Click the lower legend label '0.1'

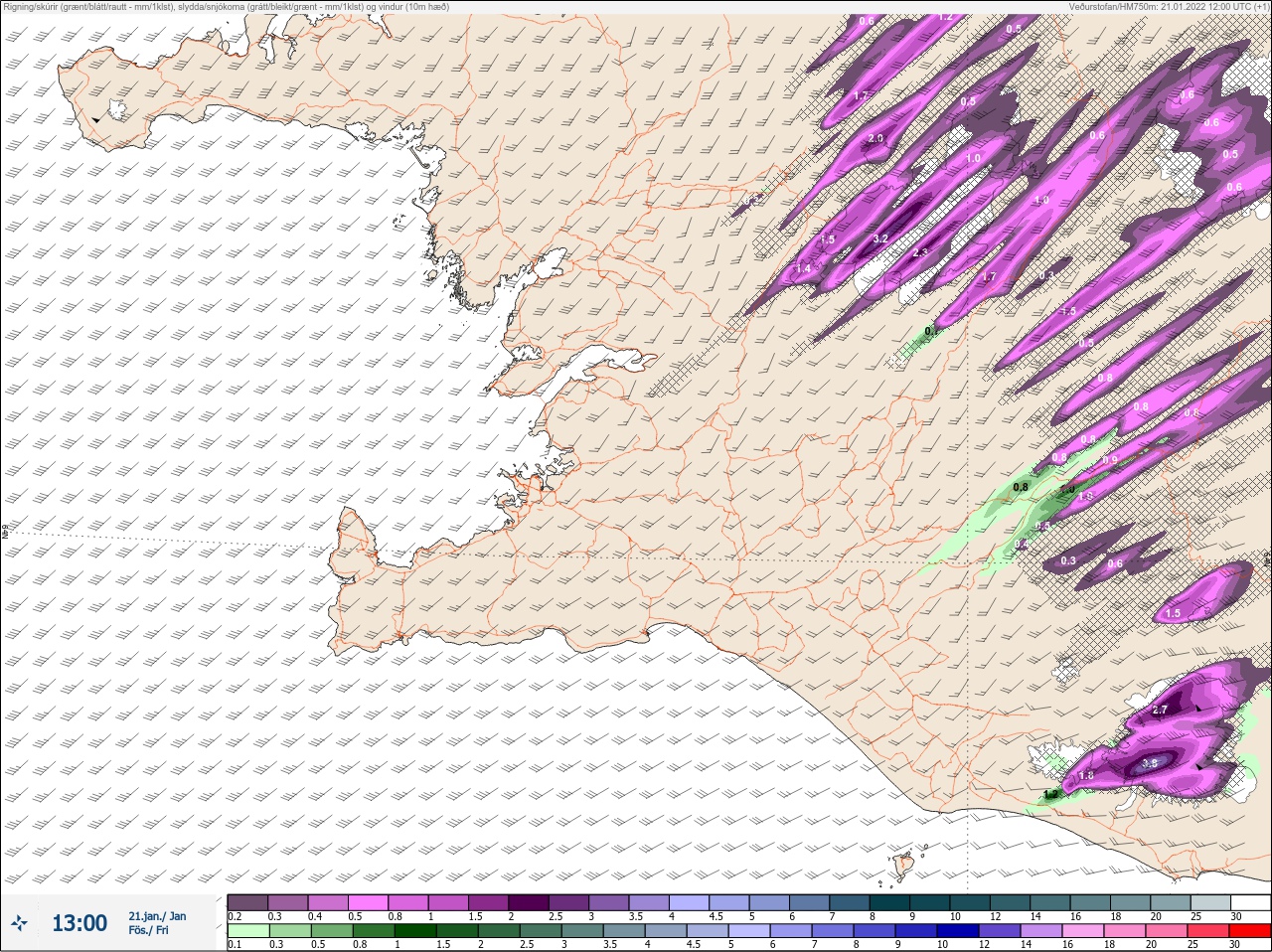coord(235,945)
